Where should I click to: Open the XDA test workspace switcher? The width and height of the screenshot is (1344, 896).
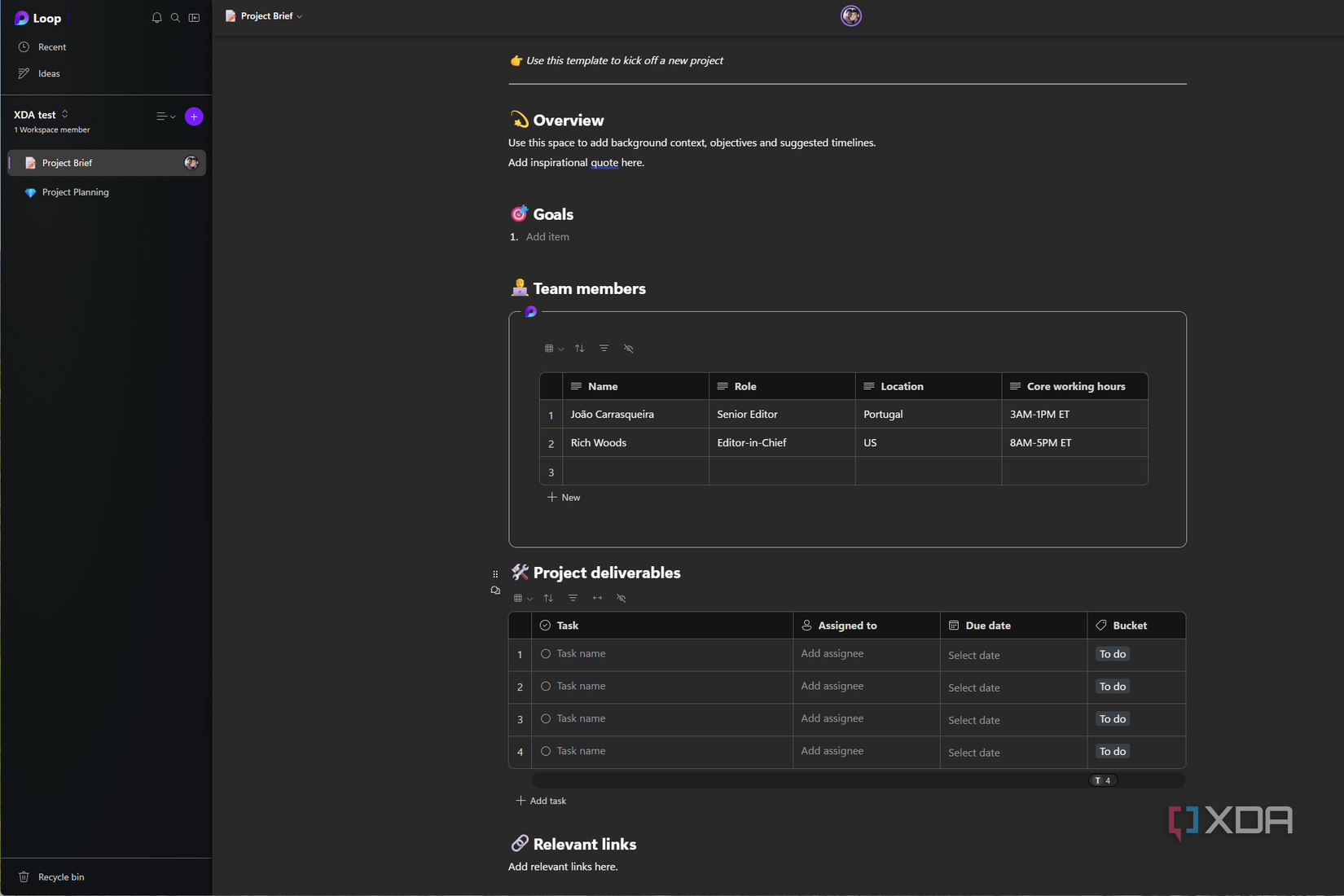65,114
